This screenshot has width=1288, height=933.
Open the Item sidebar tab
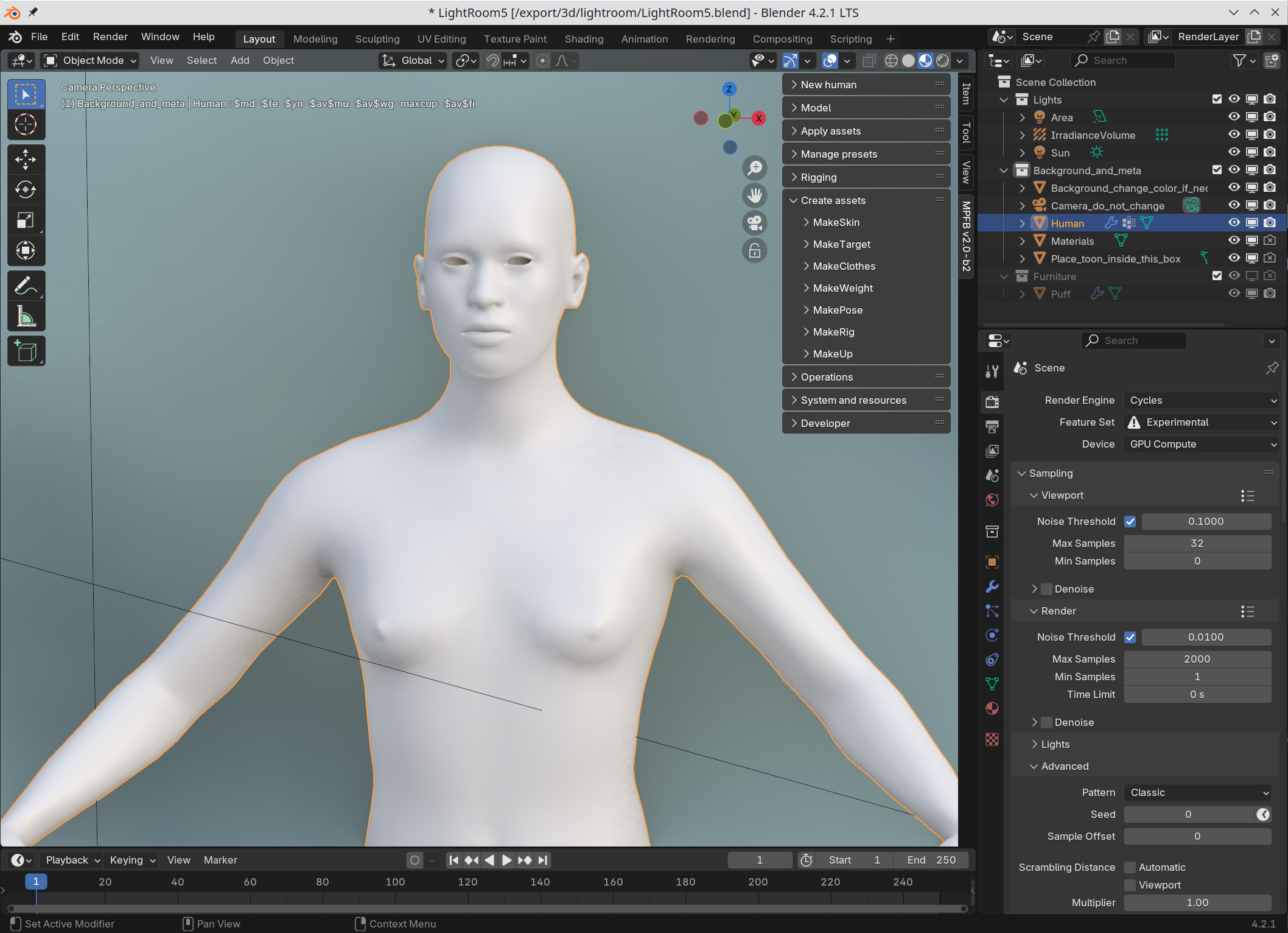(x=966, y=94)
